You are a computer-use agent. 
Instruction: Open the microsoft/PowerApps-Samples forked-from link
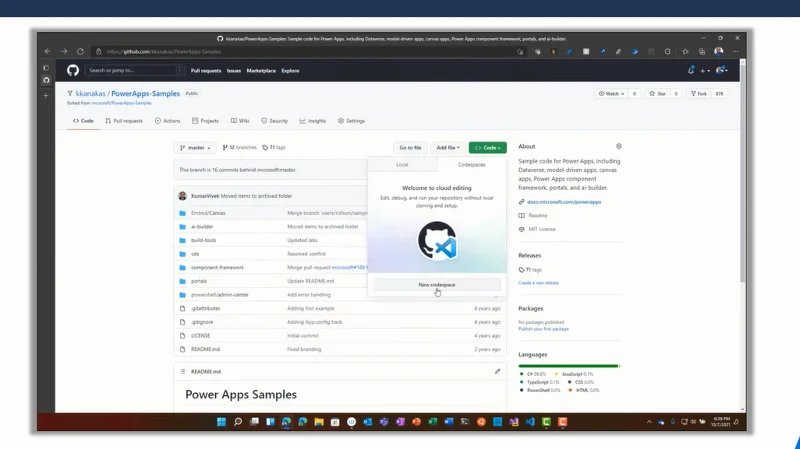tap(121, 103)
